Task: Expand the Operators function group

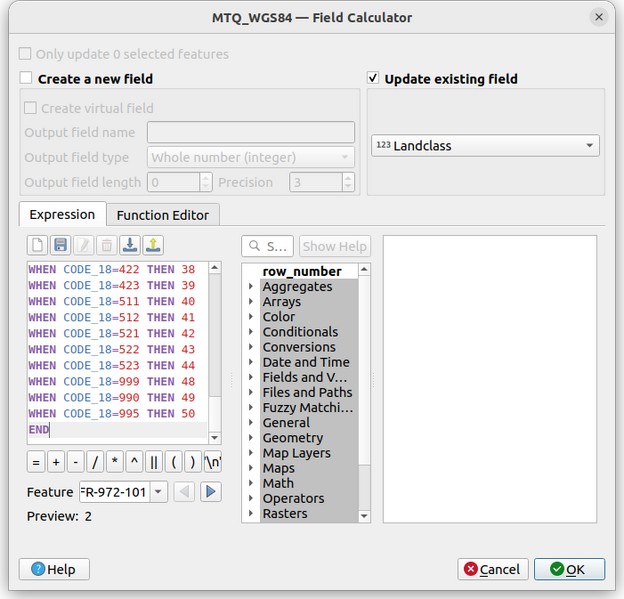Action: (251, 498)
